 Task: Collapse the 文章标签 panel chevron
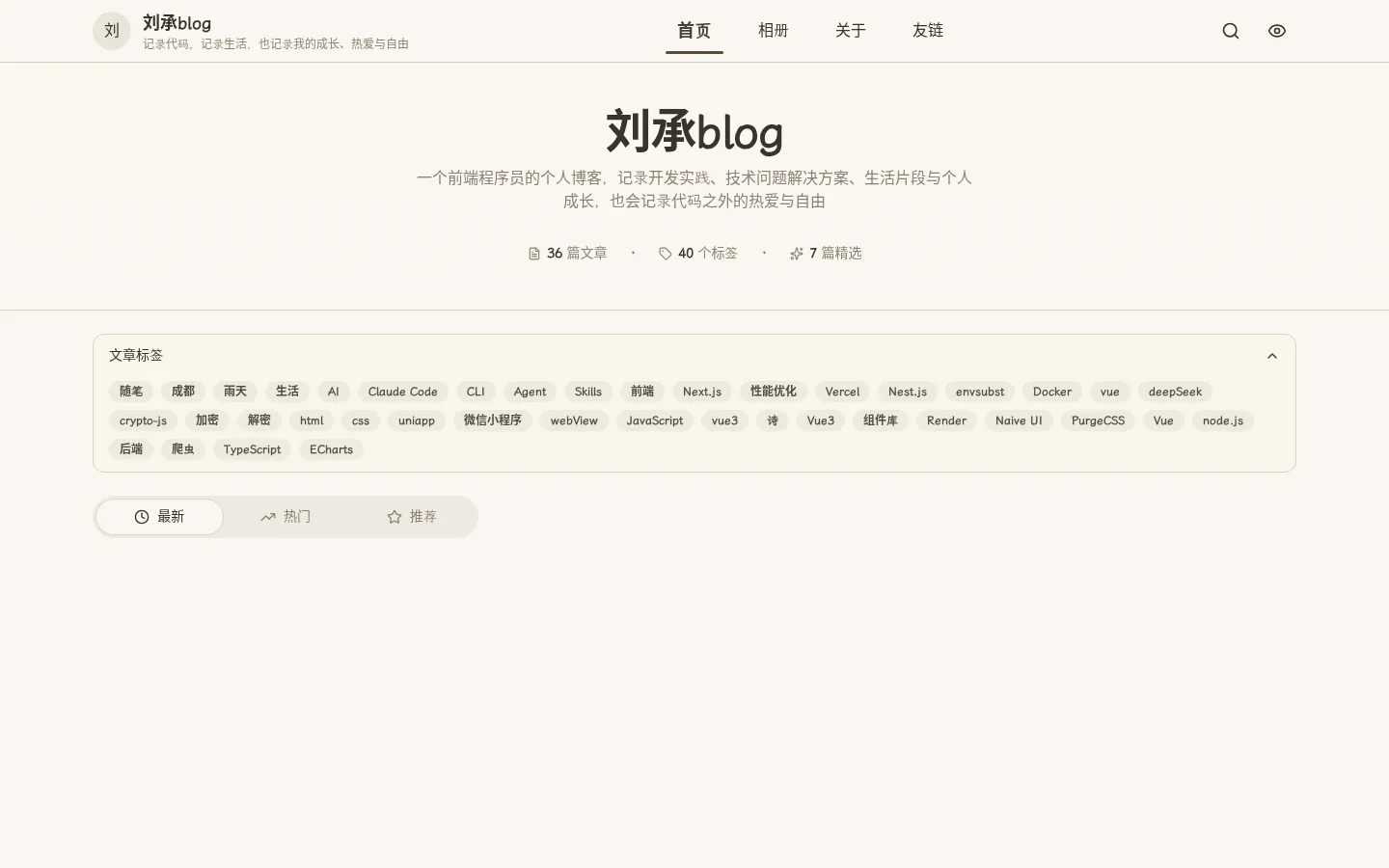(1272, 356)
